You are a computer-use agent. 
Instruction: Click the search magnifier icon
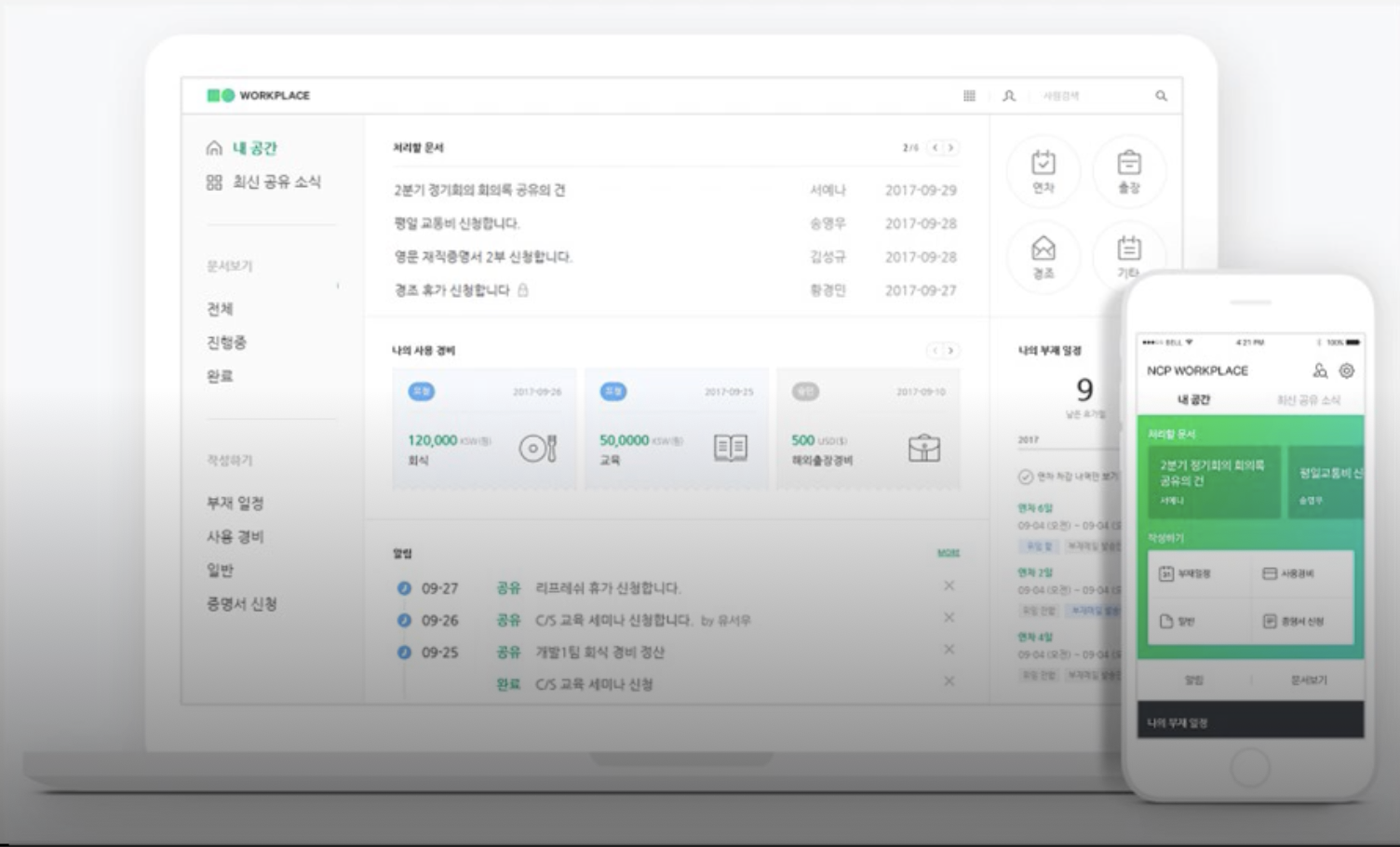(1161, 96)
